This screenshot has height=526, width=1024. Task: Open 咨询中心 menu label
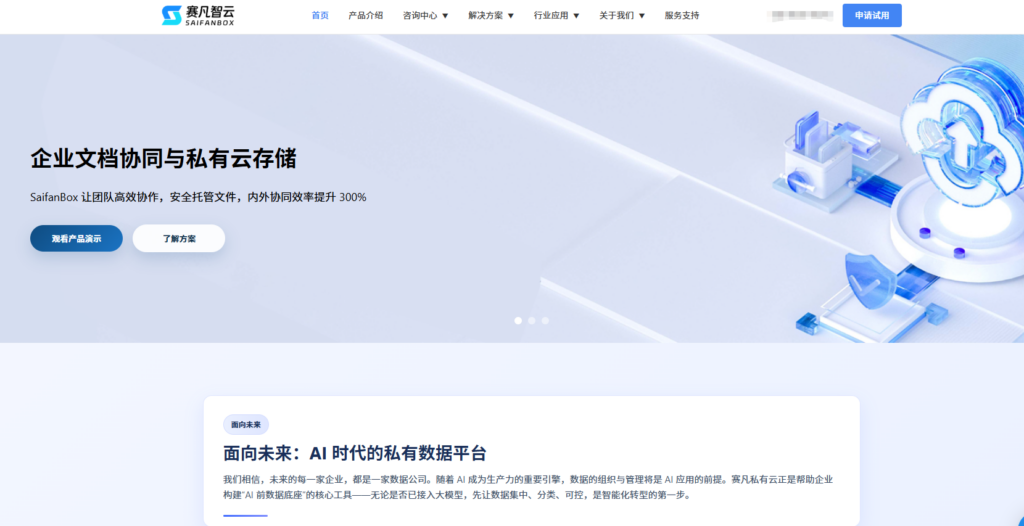[420, 16]
